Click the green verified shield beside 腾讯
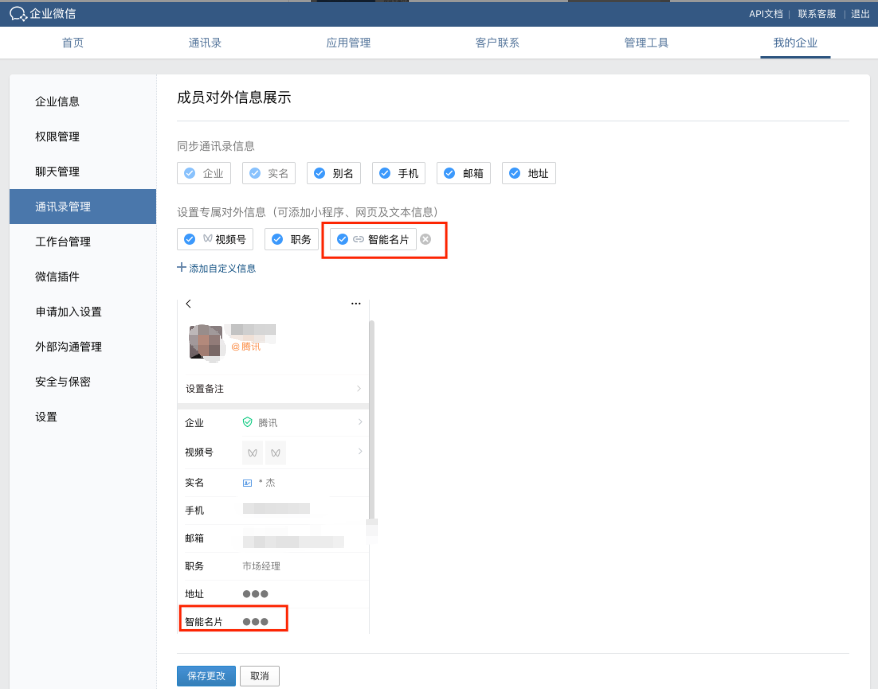The image size is (878, 689). [247, 422]
